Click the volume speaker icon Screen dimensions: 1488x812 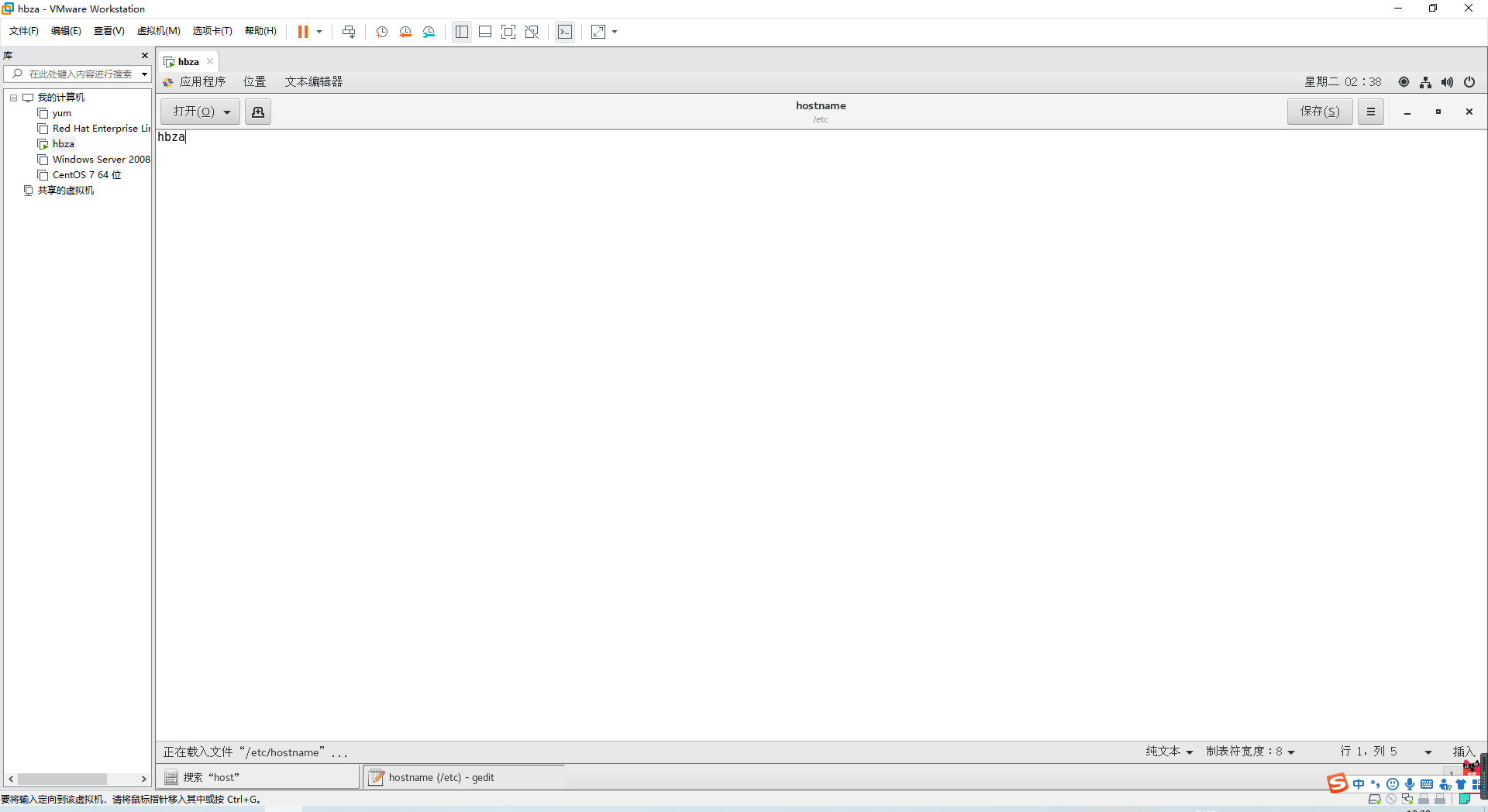click(x=1447, y=82)
